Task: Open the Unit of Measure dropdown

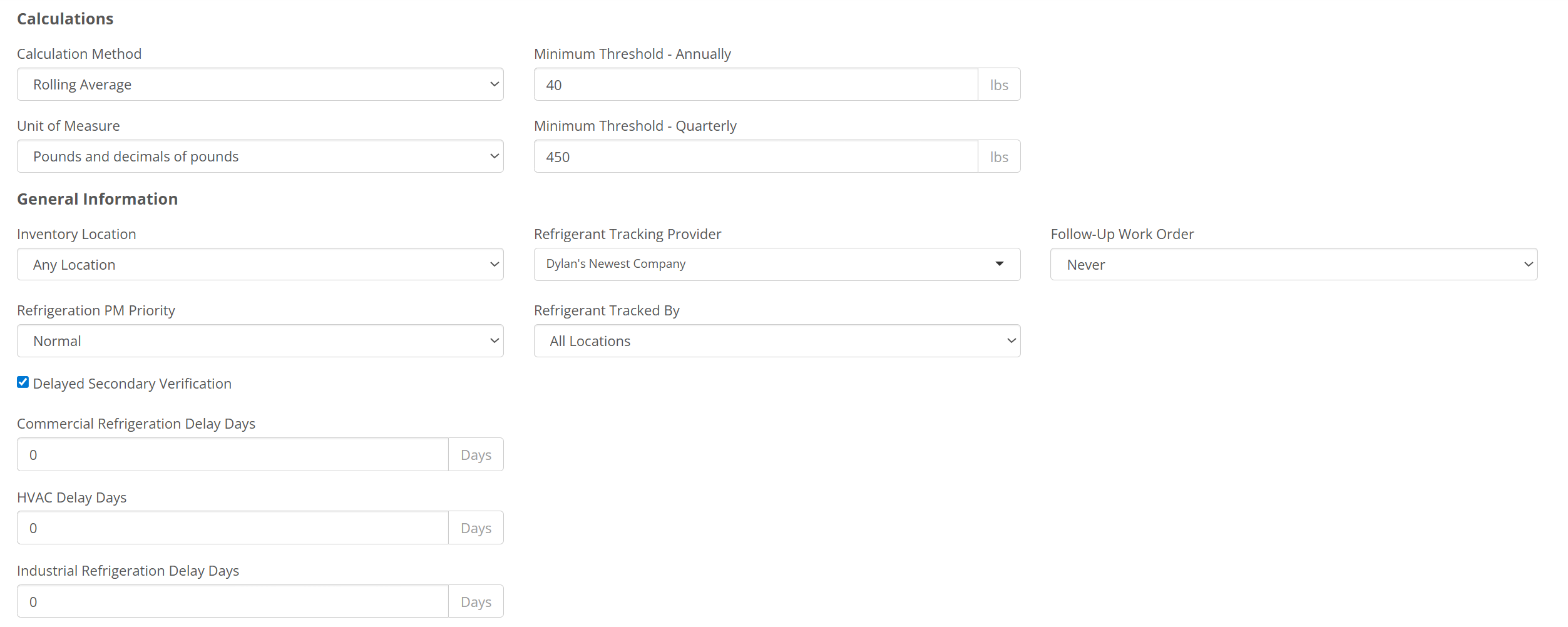Action: click(259, 156)
